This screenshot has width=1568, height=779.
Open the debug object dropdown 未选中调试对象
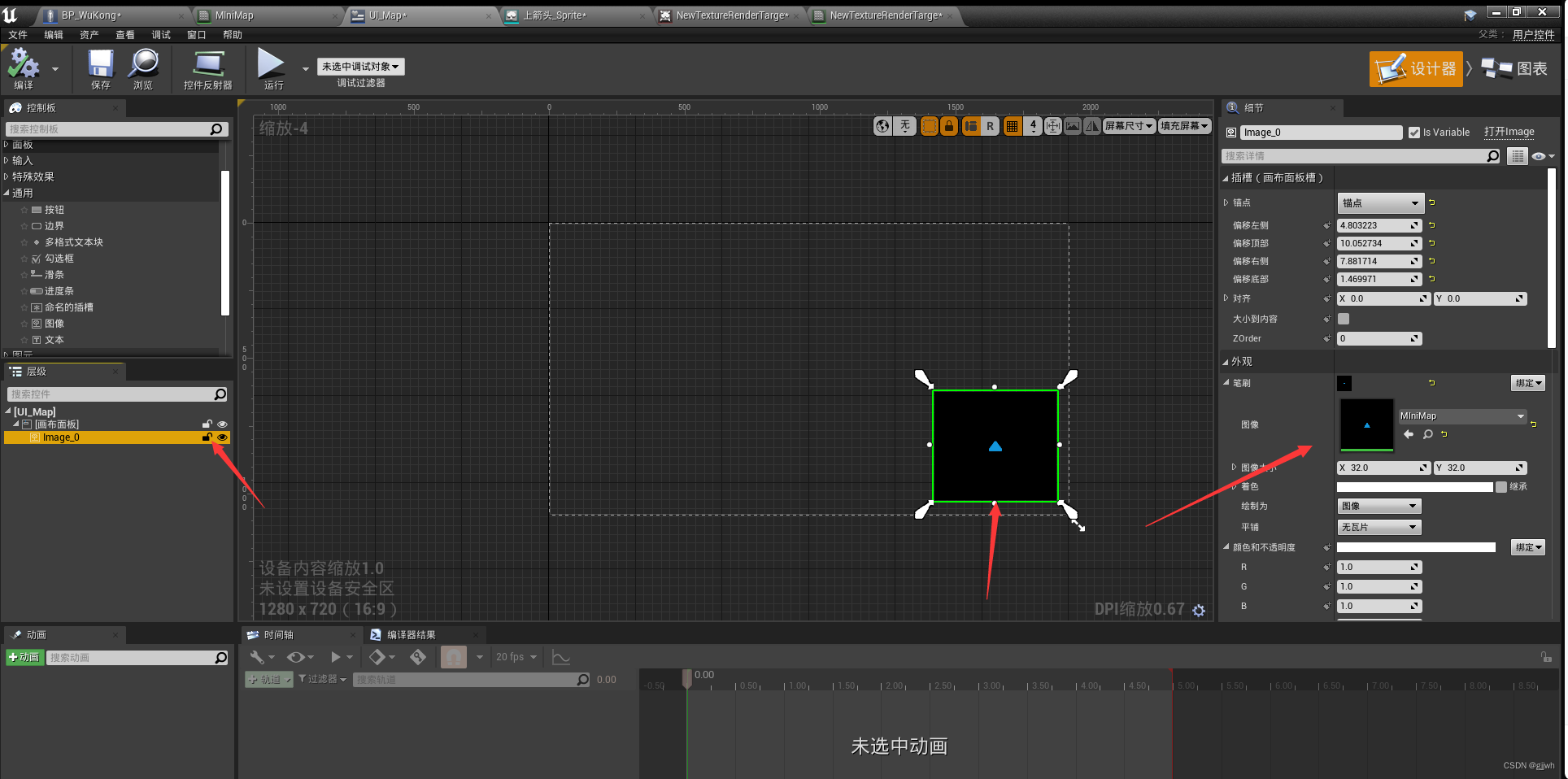tap(360, 67)
